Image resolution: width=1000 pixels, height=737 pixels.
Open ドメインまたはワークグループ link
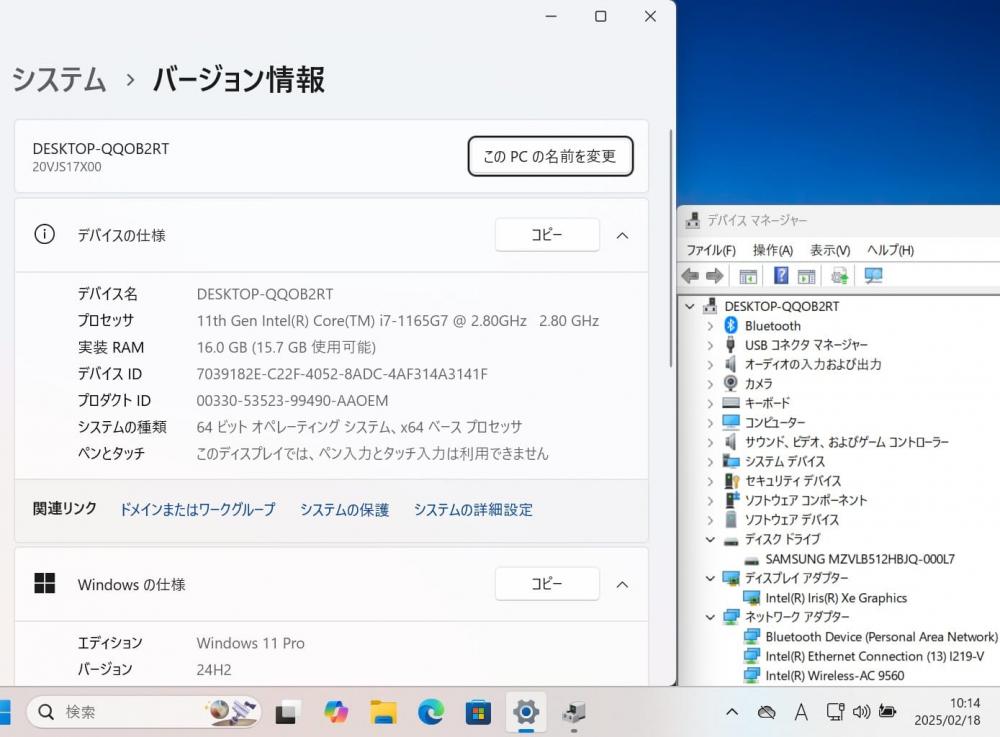198,510
